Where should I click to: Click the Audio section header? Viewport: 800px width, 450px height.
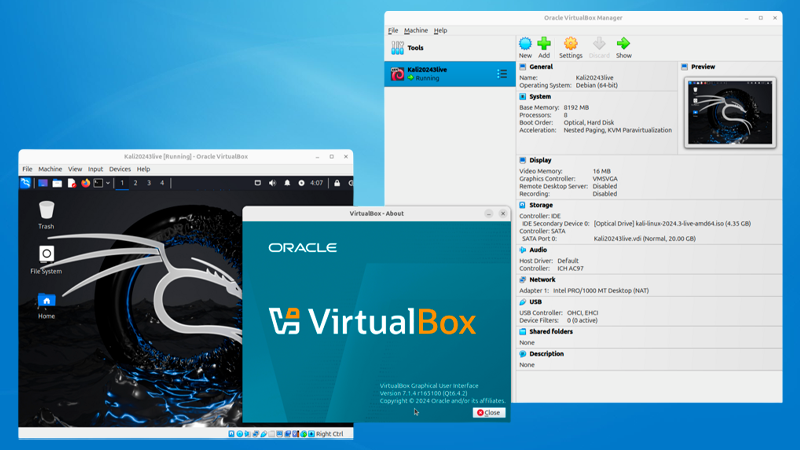(x=538, y=250)
